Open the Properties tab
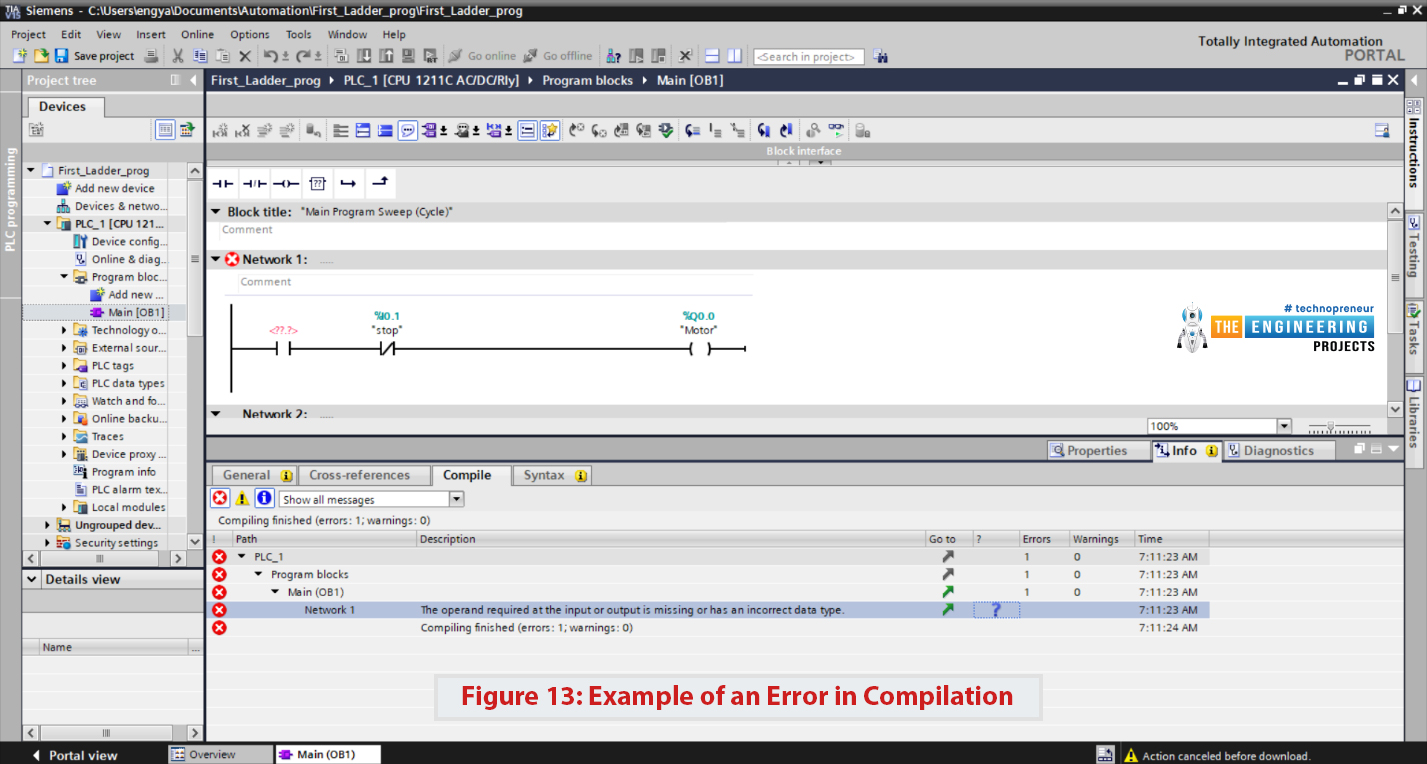Screen dimensions: 1427x764 tap(1097, 451)
